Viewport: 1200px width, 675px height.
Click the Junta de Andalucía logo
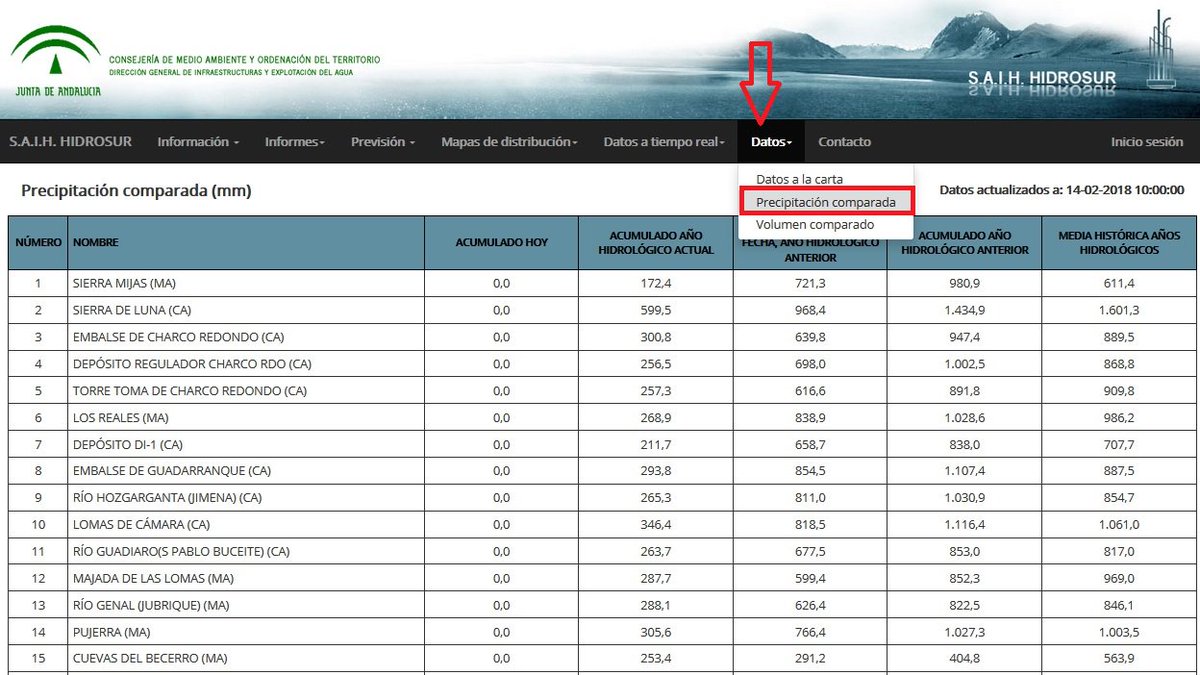click(x=56, y=60)
